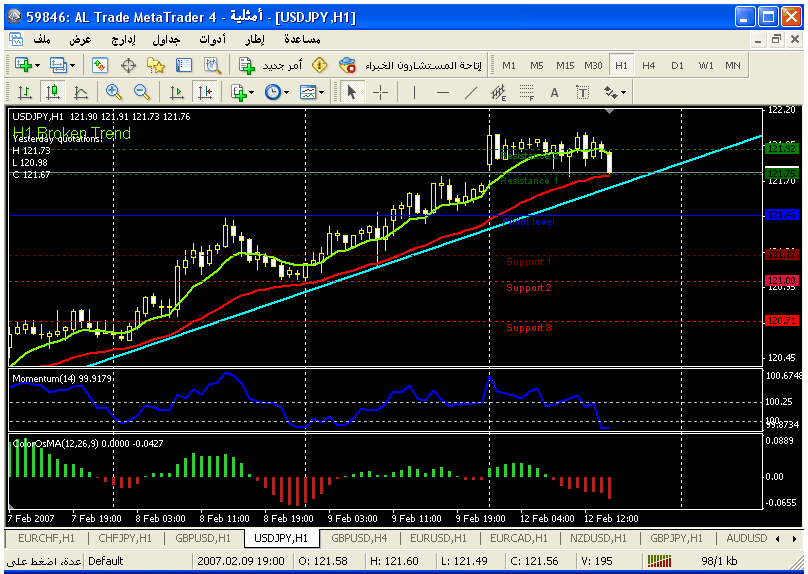The image size is (808, 574).
Task: Open the Navigator panel star-folder icon
Action: tap(155, 65)
